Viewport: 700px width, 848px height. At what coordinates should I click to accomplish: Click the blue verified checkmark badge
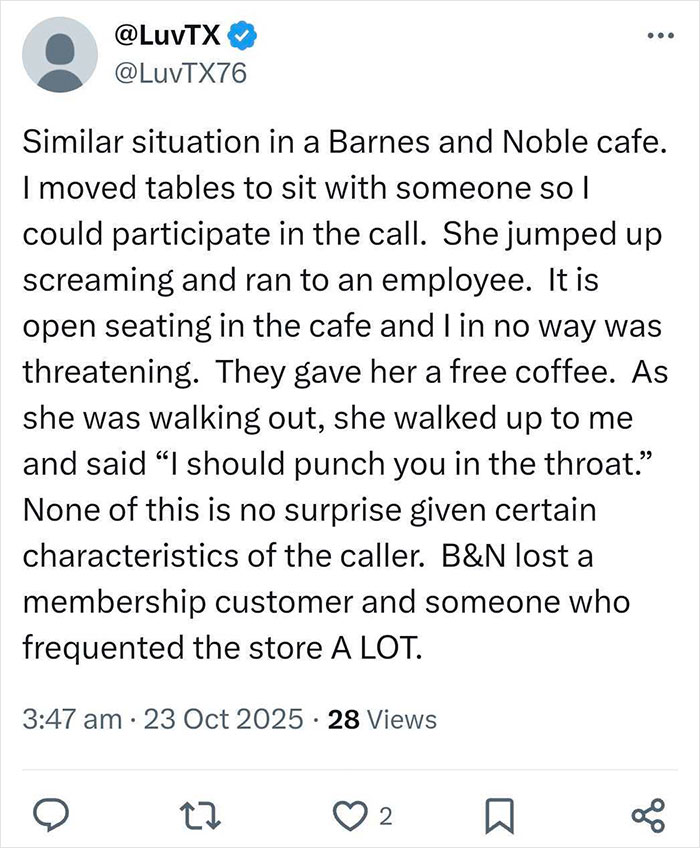coord(237,33)
